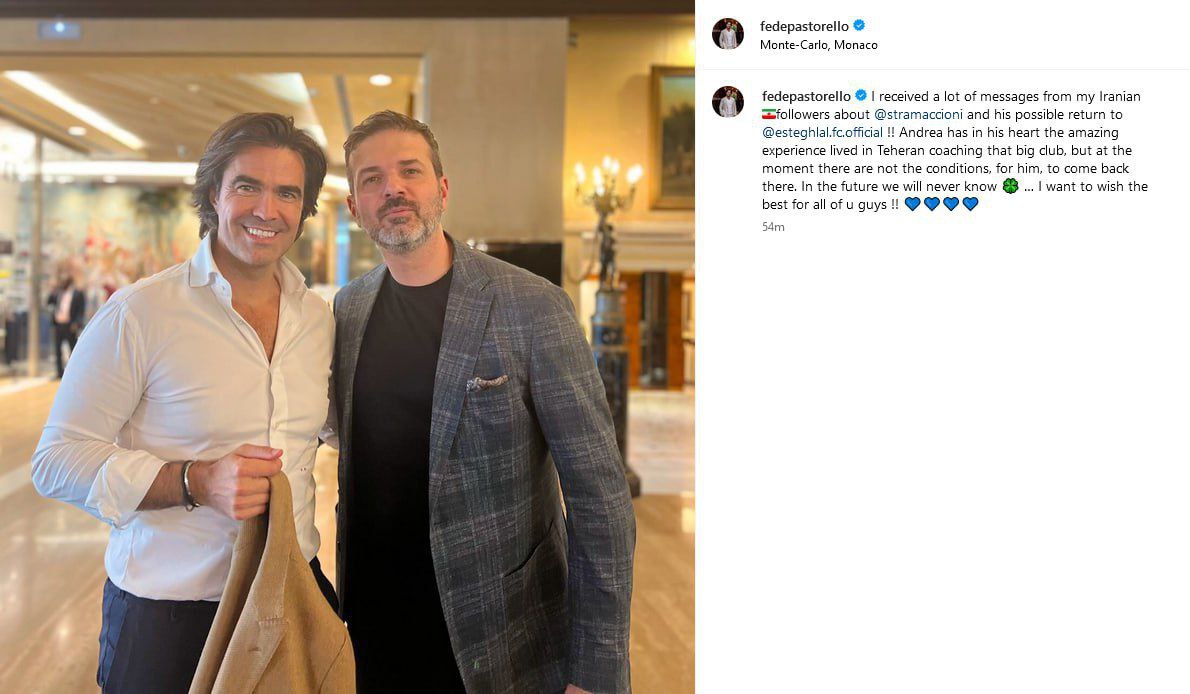1190x694 pixels.
Task: Click the framed painting on the wall
Action: tap(673, 136)
